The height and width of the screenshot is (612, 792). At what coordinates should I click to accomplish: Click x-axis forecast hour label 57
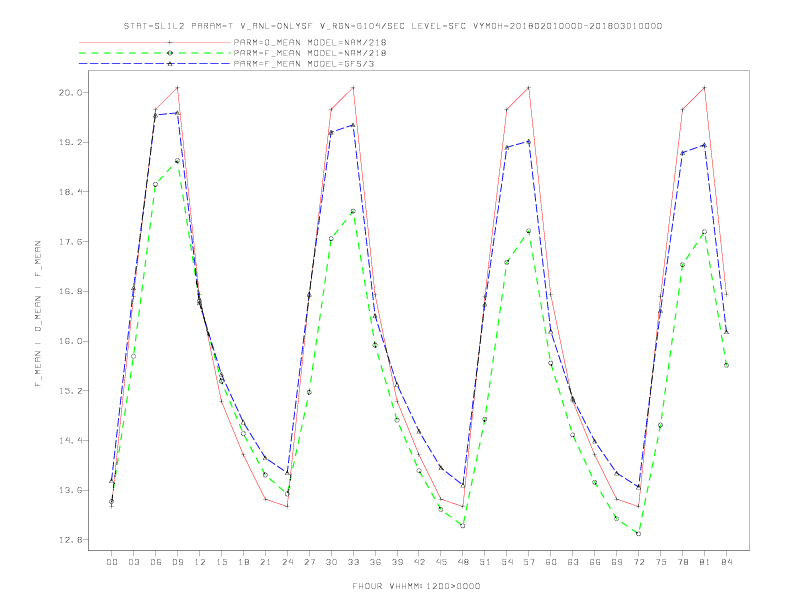(x=529, y=562)
